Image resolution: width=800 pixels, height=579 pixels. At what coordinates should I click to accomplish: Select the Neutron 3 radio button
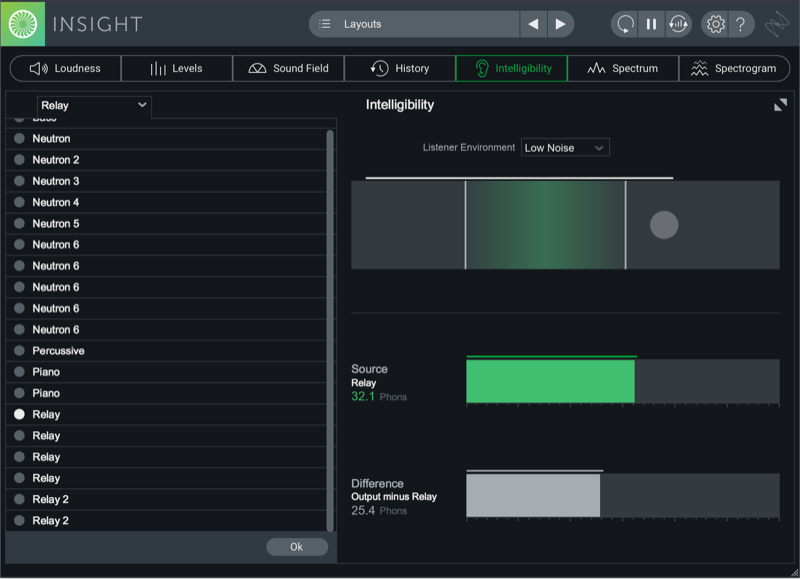pyautogui.click(x=19, y=181)
